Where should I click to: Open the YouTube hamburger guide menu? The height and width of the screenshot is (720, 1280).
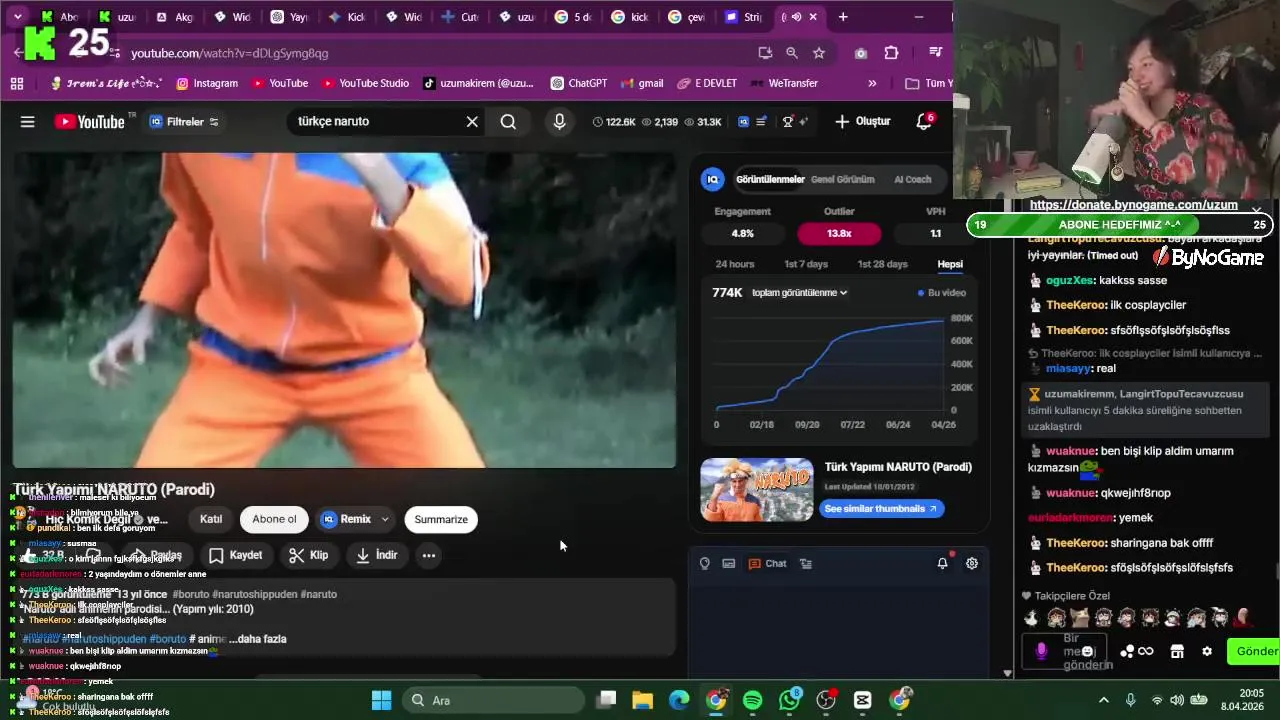click(28, 122)
